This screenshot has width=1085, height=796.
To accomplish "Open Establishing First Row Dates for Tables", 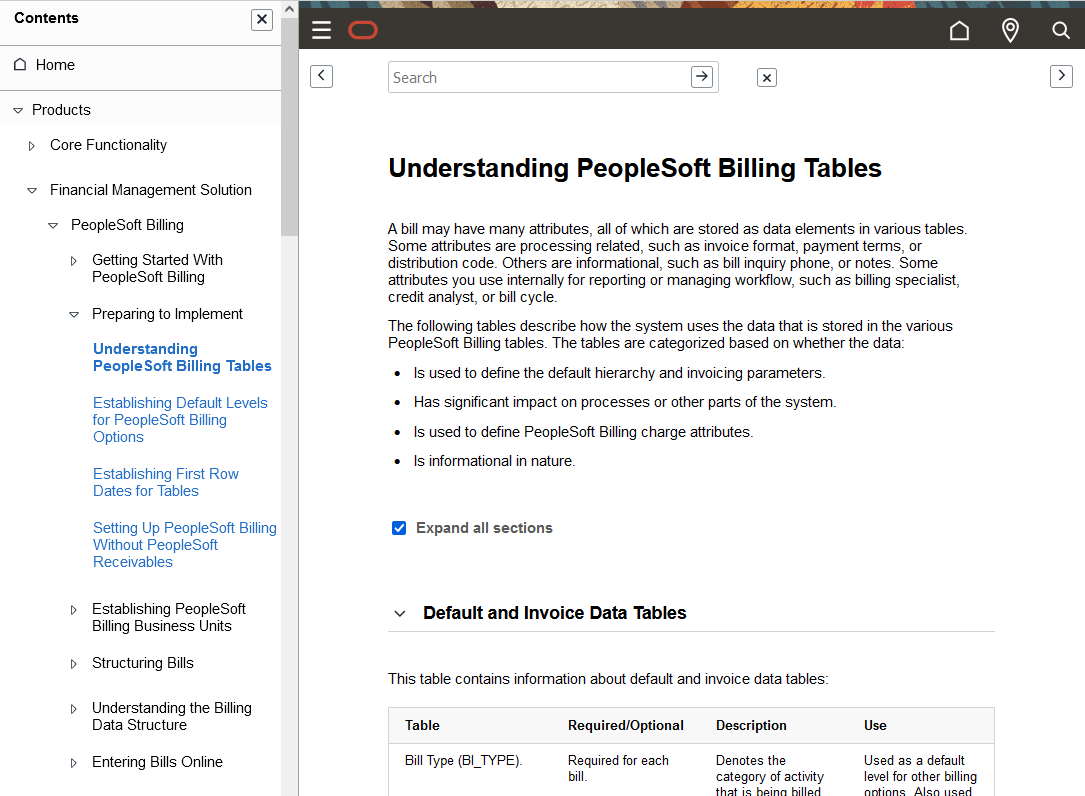I will pos(165,482).
